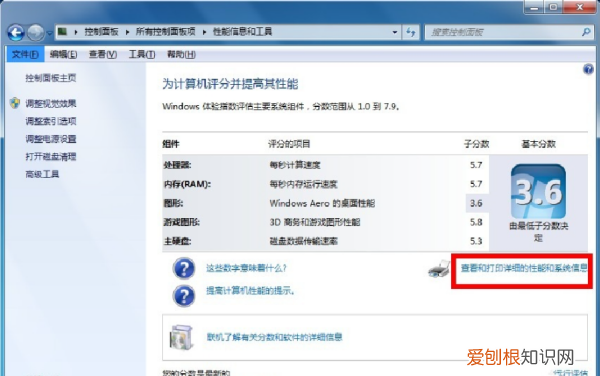Click the question icon beside 提高计算机性能的提示
The height and width of the screenshot is (376, 600).
[184, 296]
